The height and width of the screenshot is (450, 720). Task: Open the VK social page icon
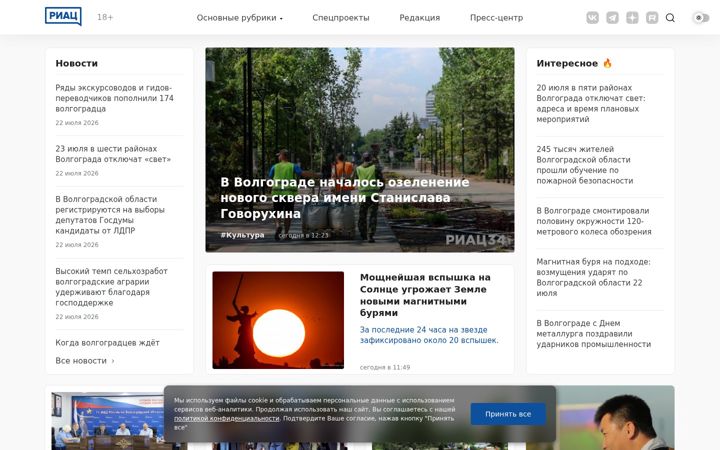(592, 17)
